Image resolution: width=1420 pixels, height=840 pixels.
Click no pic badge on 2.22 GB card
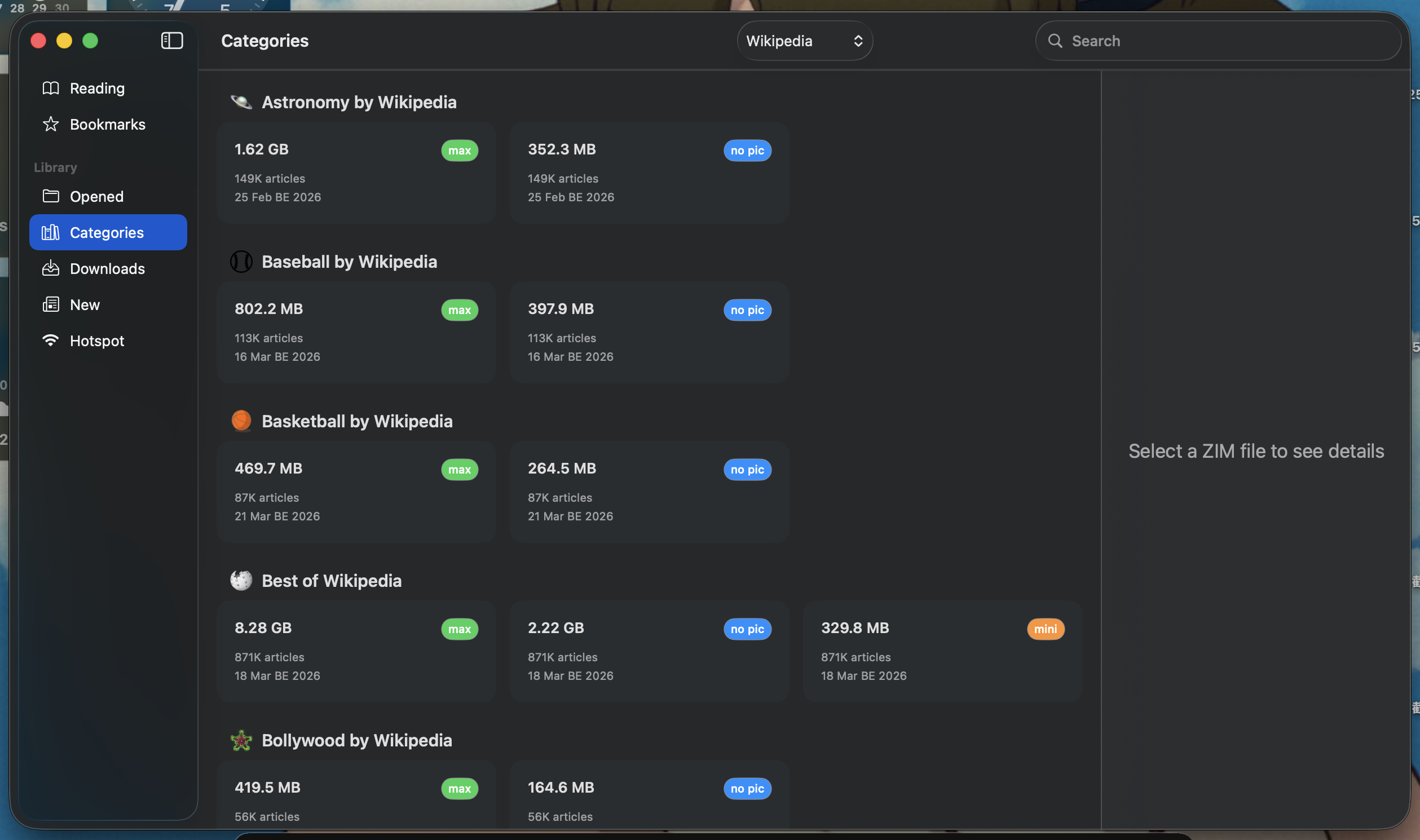point(747,629)
